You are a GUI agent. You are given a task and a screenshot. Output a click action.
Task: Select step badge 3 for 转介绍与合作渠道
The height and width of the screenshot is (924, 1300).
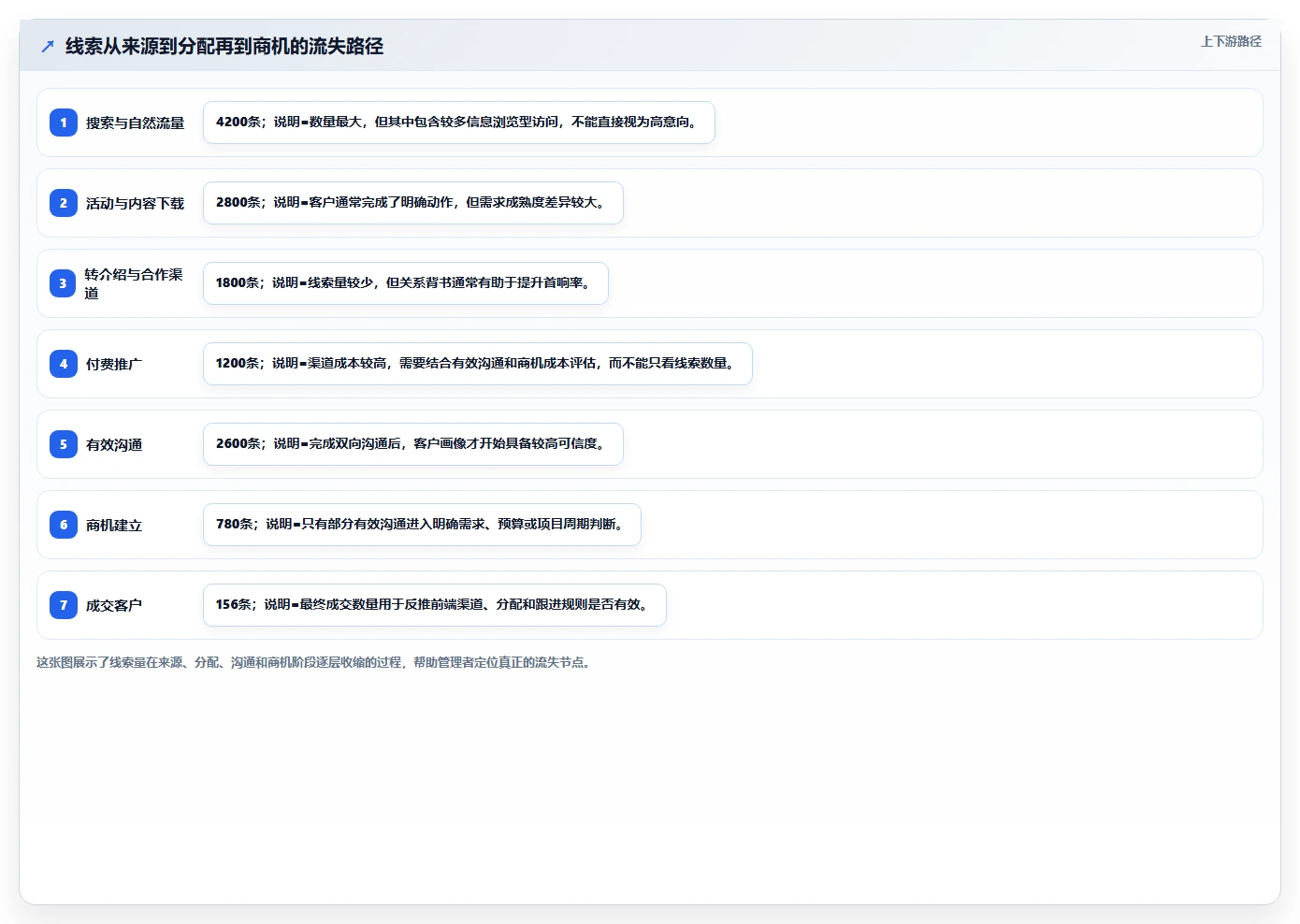64,283
